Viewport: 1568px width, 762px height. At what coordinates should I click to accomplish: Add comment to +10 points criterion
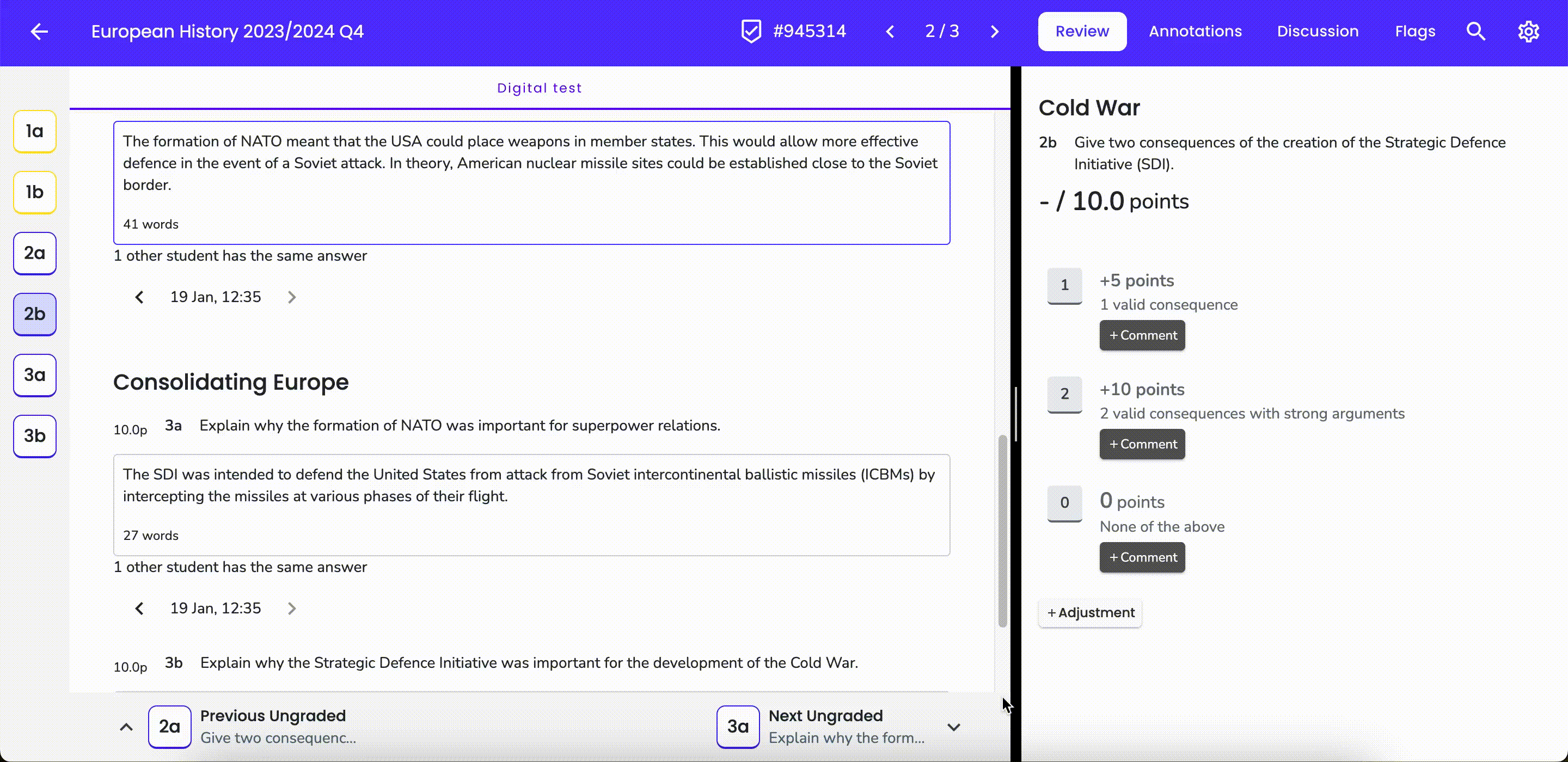click(1142, 444)
